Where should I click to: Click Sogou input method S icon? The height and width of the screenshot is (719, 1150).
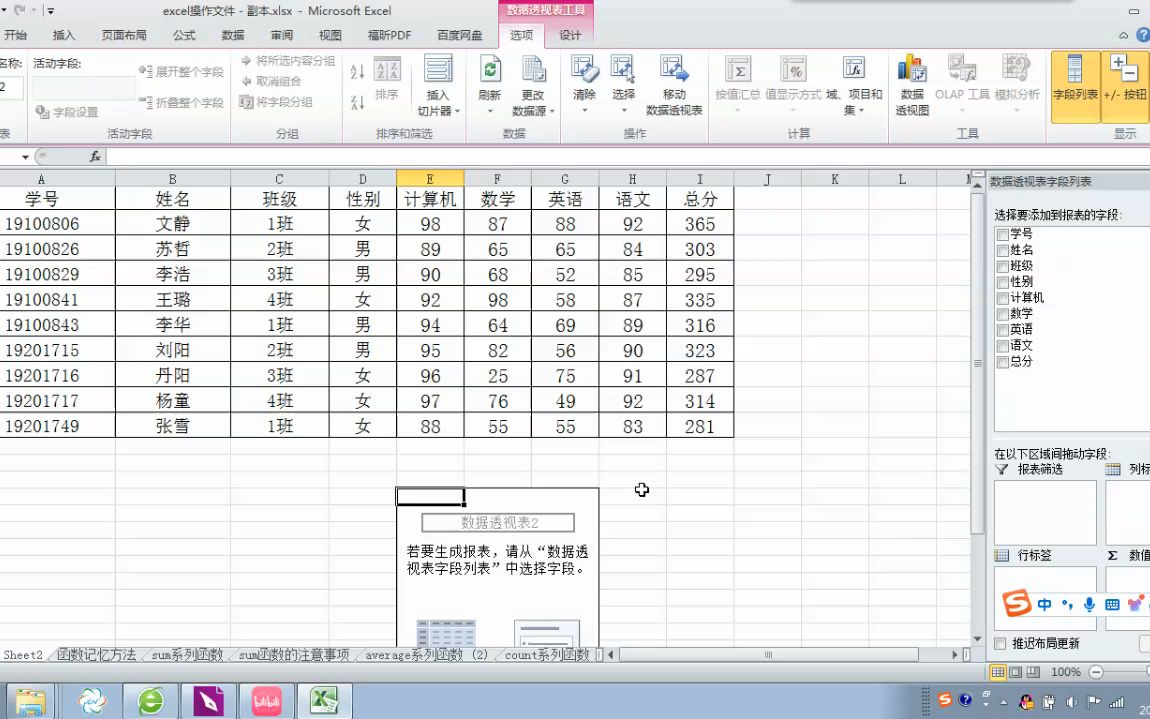point(1017,604)
